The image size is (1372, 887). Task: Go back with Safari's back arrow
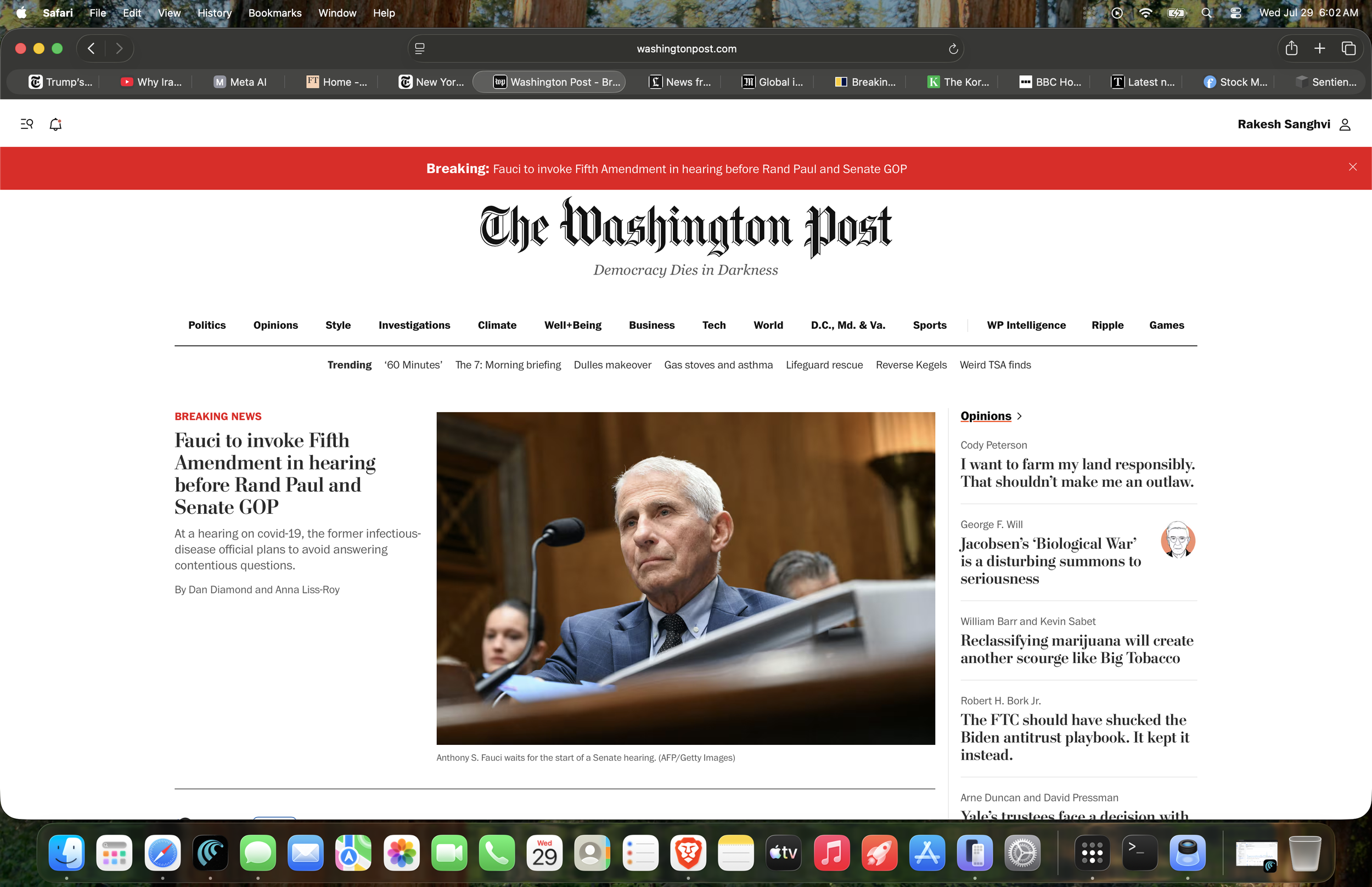[x=91, y=48]
